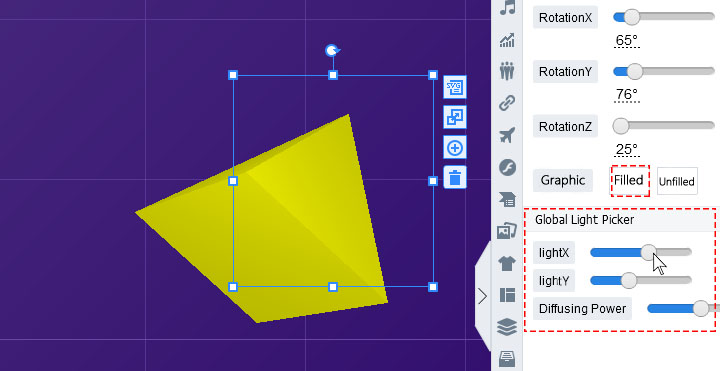Collapse the side panel with arrow tab

[x=483, y=296]
